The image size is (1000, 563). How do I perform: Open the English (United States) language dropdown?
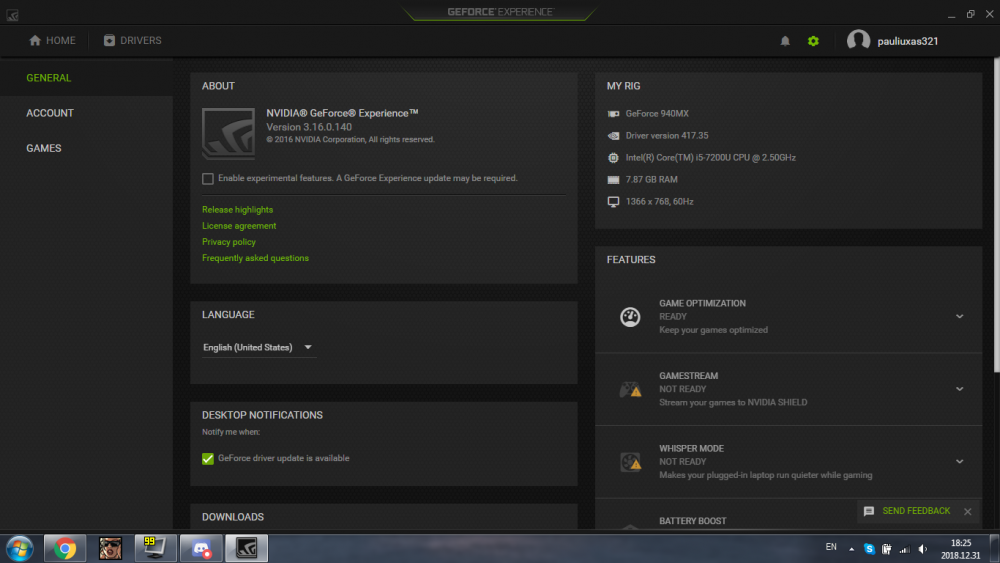tap(259, 347)
